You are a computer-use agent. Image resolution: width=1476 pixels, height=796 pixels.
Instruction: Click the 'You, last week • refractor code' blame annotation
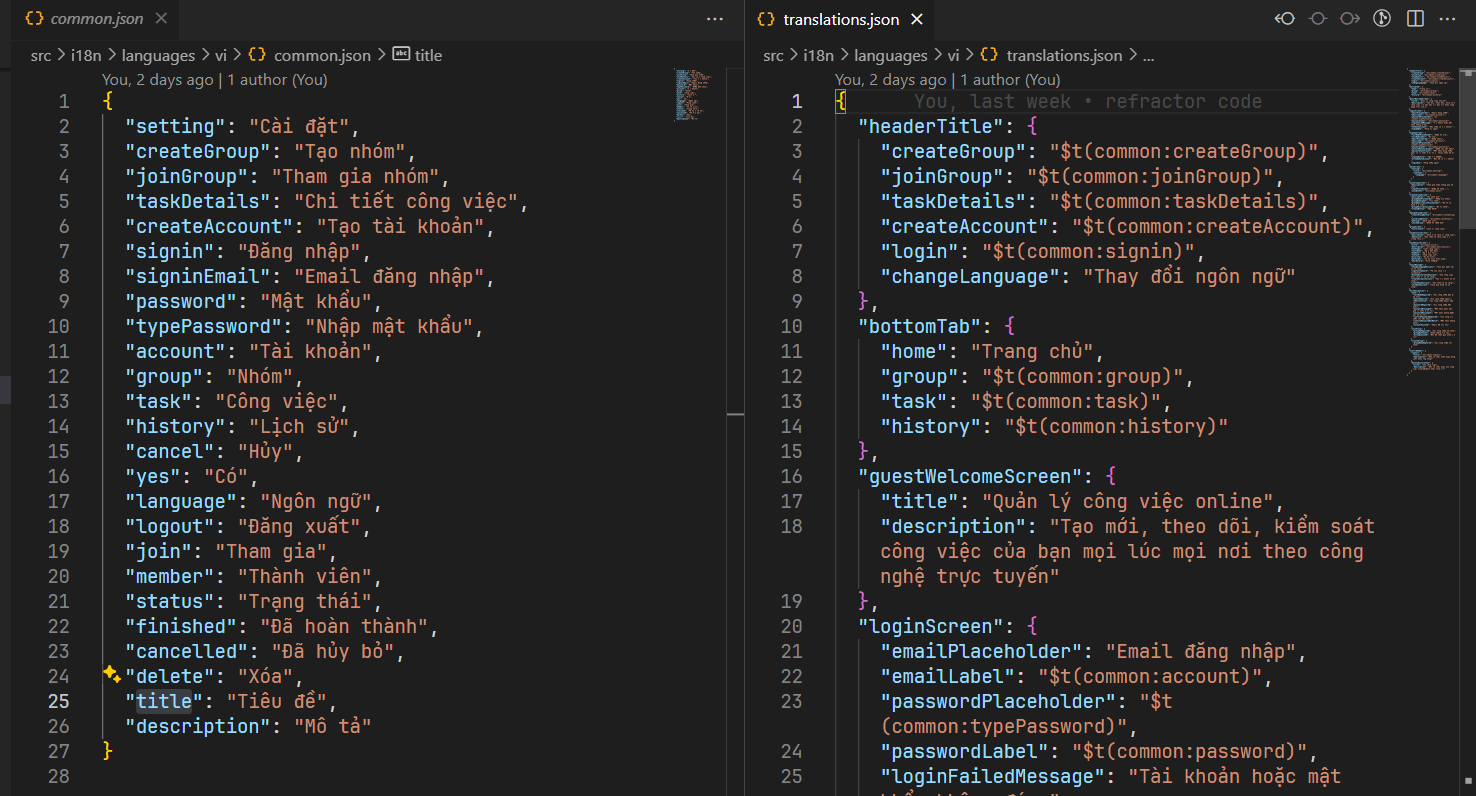[1088, 101]
